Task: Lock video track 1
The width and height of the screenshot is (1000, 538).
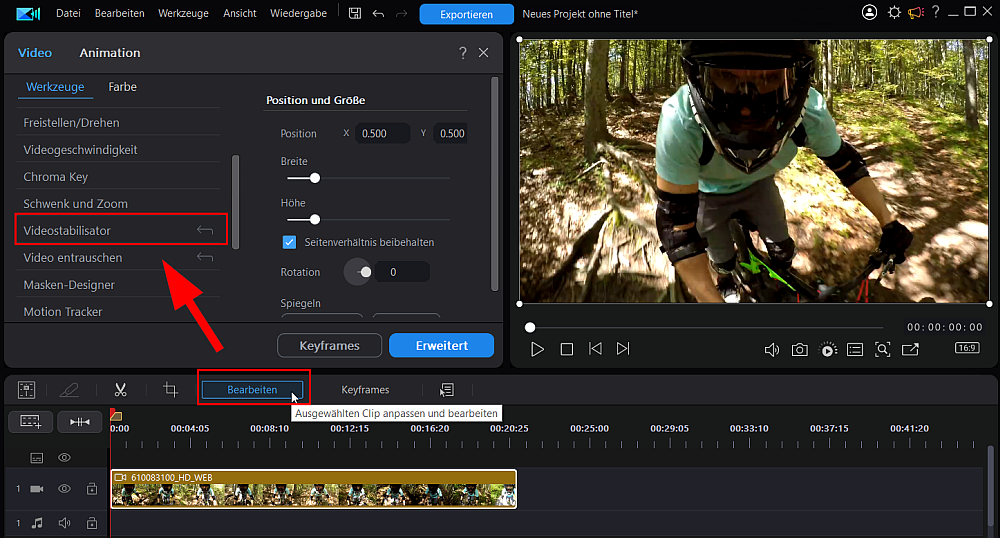Action: coord(92,489)
